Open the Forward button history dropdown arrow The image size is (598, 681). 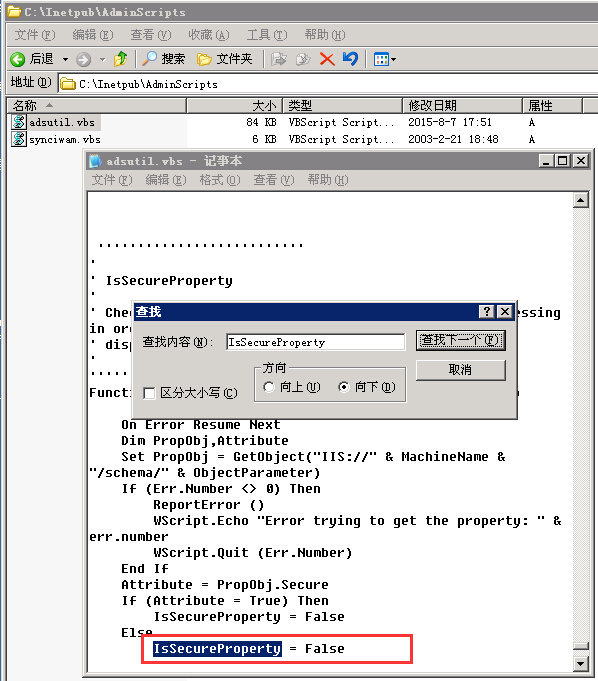pyautogui.click(x=102, y=59)
